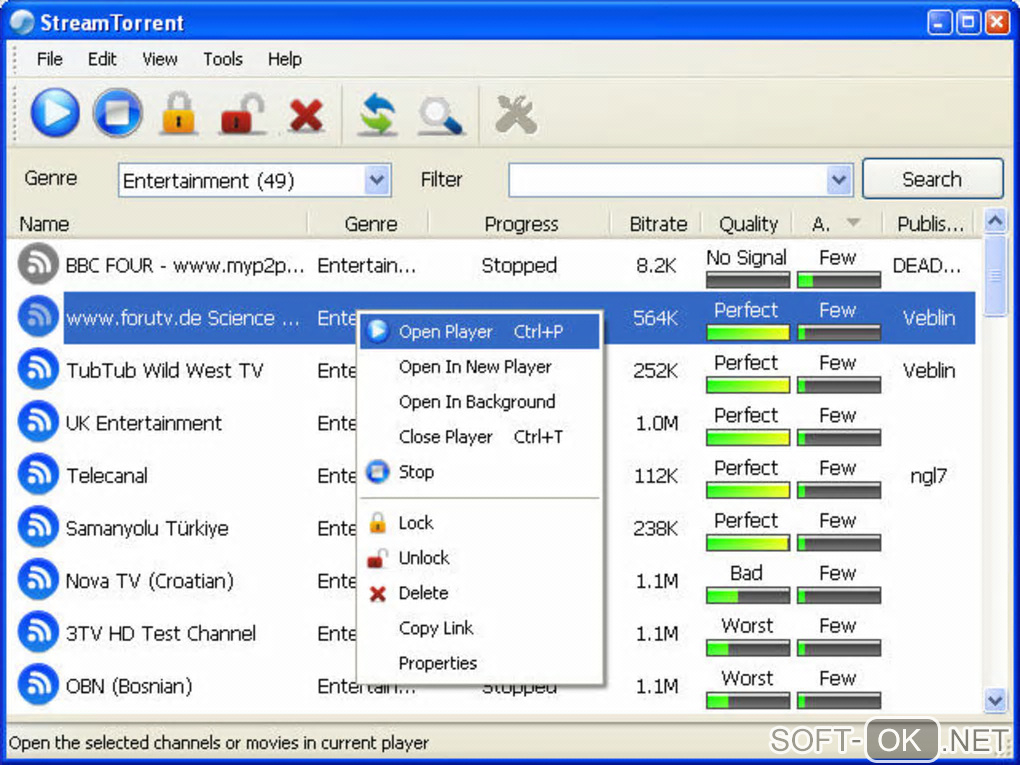The width and height of the screenshot is (1020, 765).
Task: Sort by Progress column header
Action: tap(521, 224)
